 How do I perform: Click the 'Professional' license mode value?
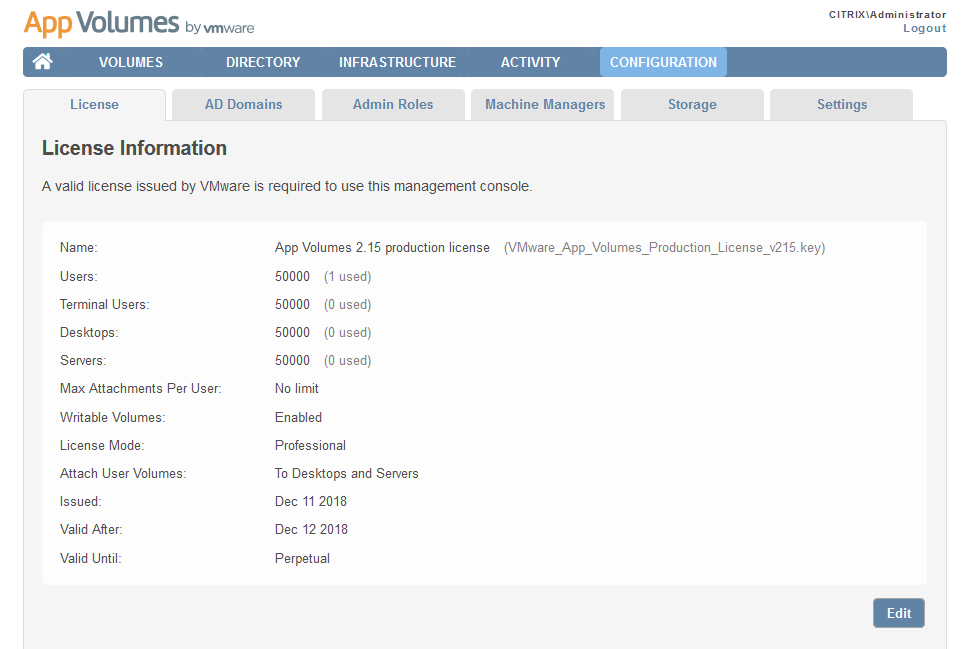[311, 445]
